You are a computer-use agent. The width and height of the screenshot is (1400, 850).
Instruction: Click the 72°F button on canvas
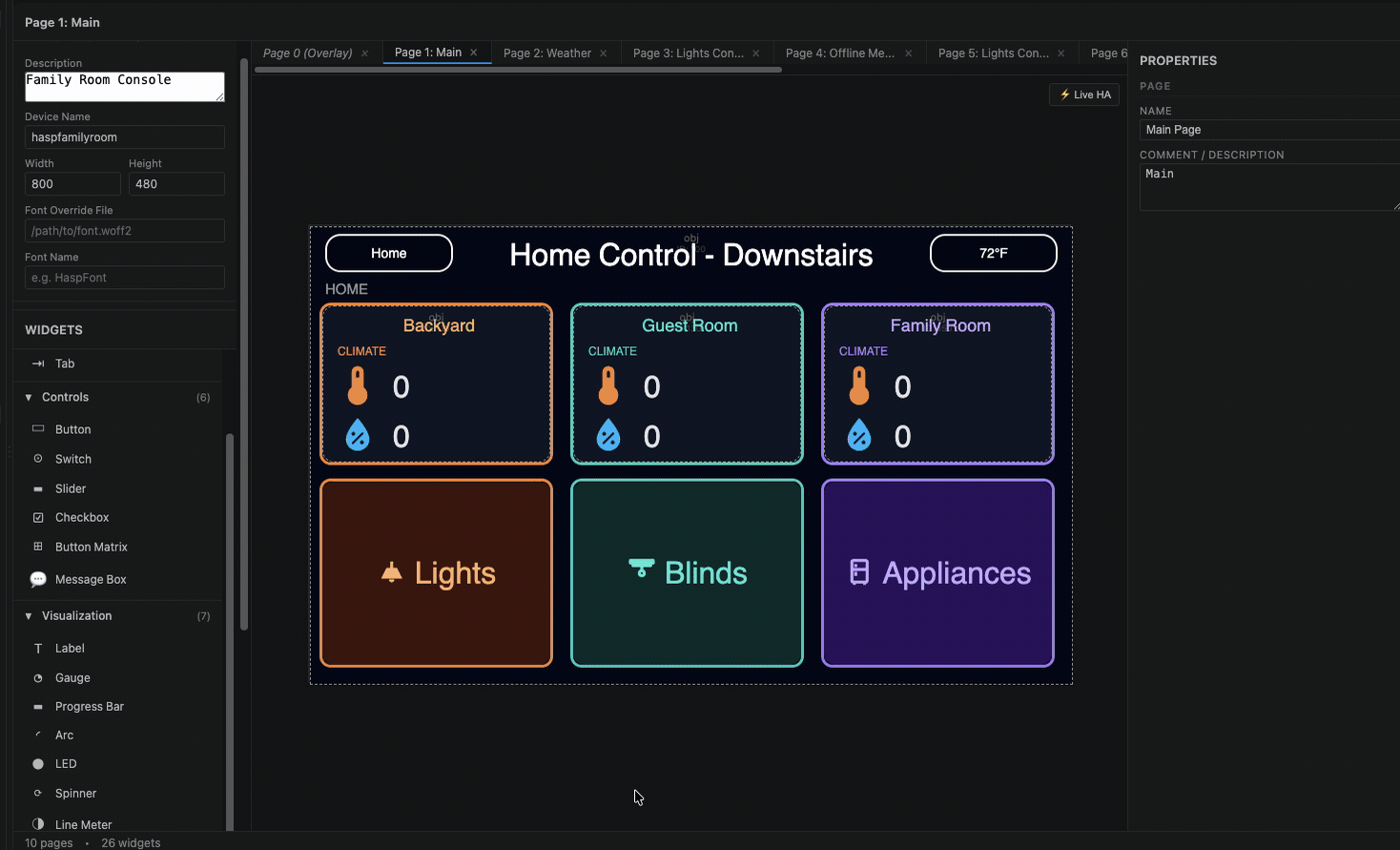pos(994,253)
